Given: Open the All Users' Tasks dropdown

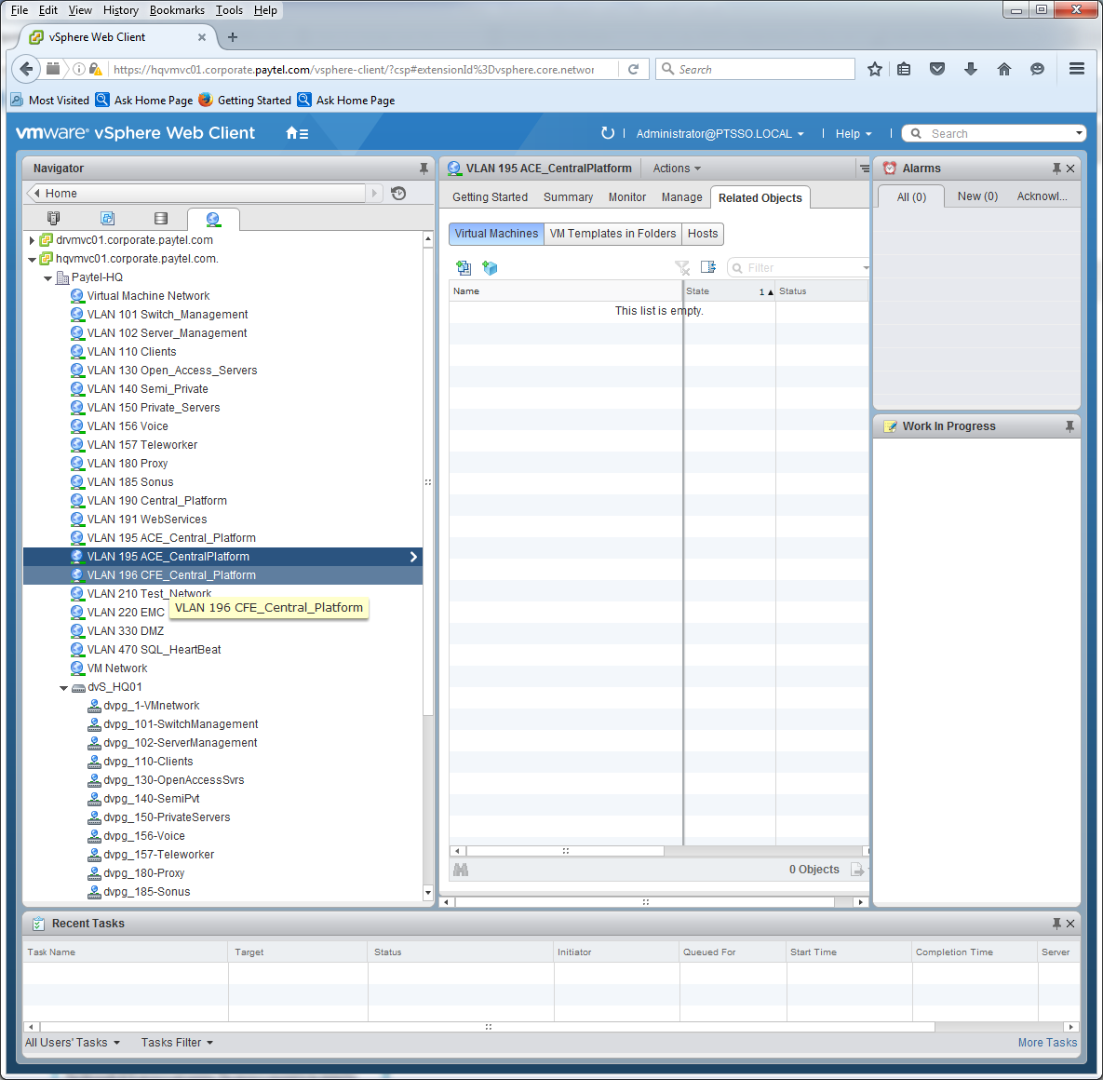Looking at the screenshot, I should coord(72,1042).
